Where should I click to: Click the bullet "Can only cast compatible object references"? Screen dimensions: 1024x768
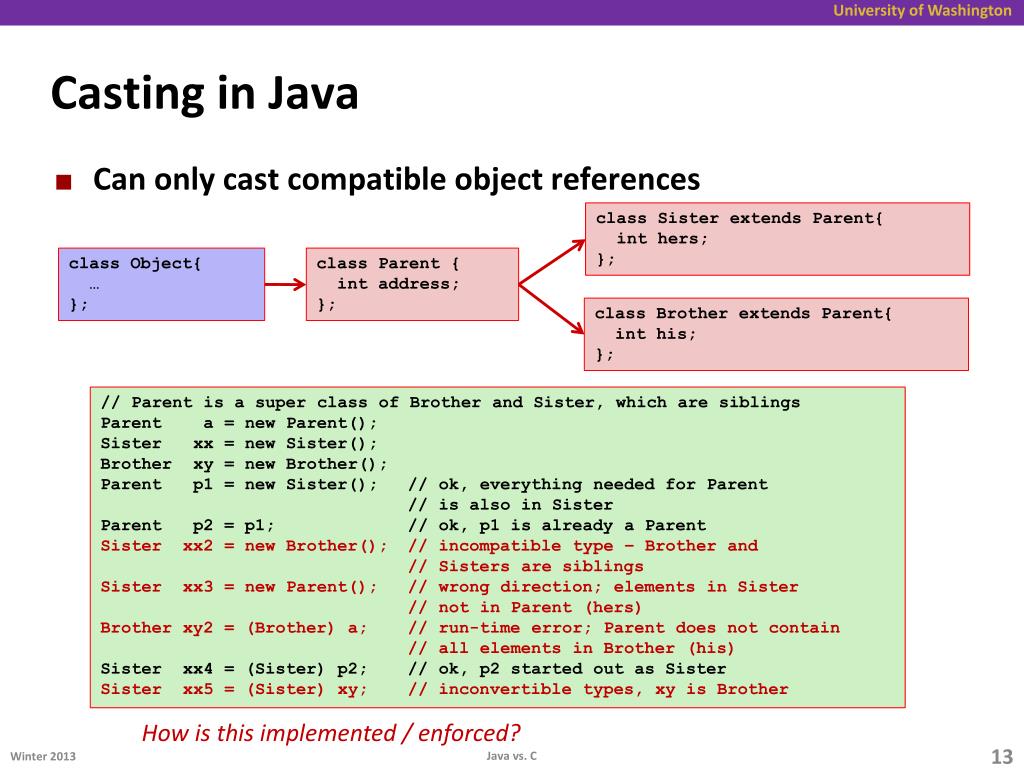pos(396,179)
